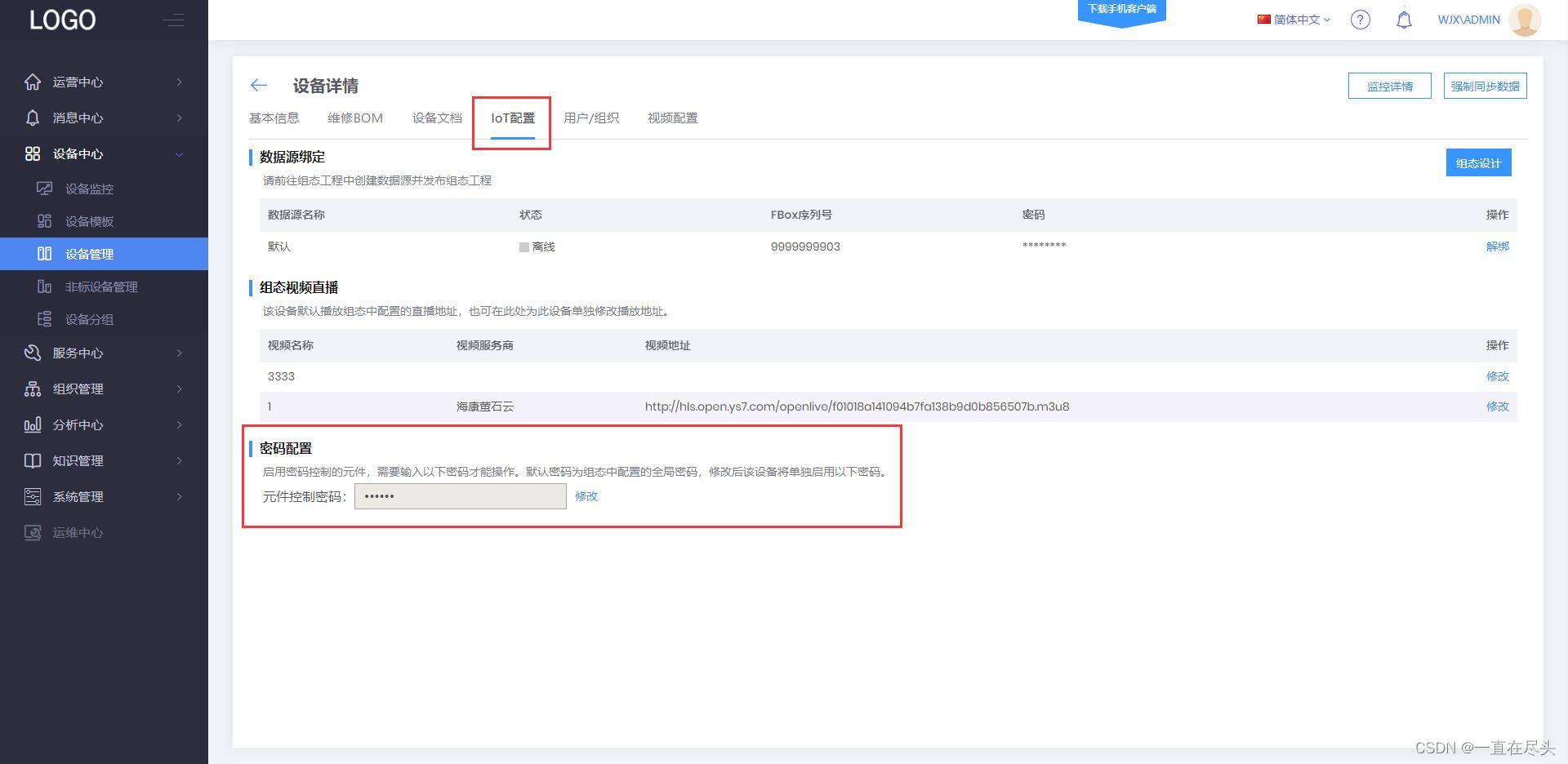Click the bar chart icon beside 分析中心

click(33, 424)
